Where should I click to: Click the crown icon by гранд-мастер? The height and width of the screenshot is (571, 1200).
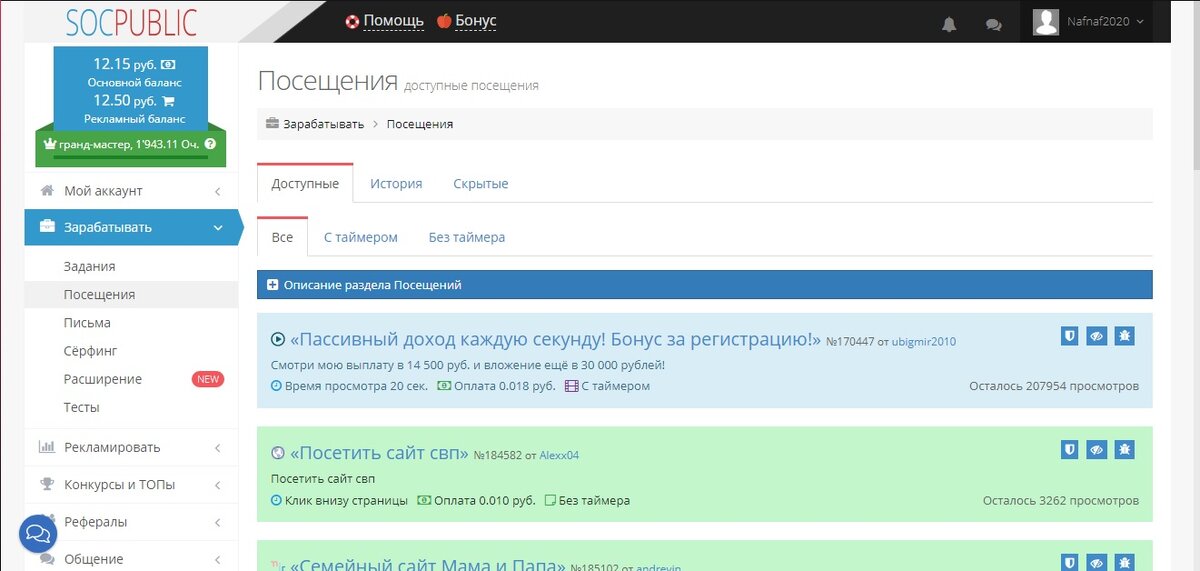(51, 144)
